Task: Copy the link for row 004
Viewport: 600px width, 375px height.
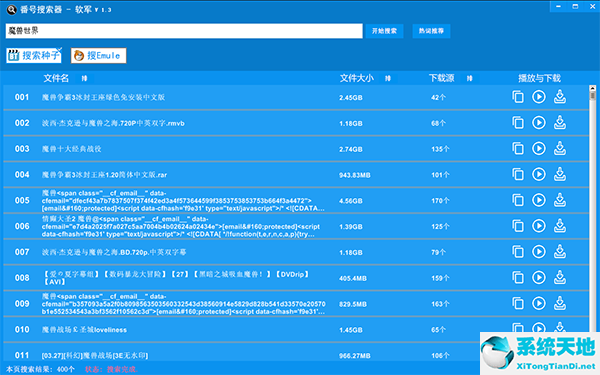Action: tap(518, 174)
